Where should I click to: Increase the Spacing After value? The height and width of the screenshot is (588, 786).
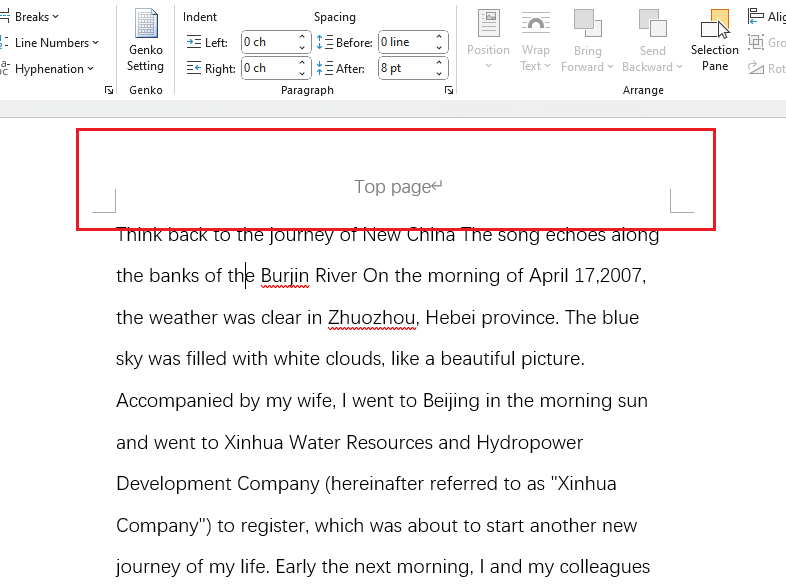point(439,63)
